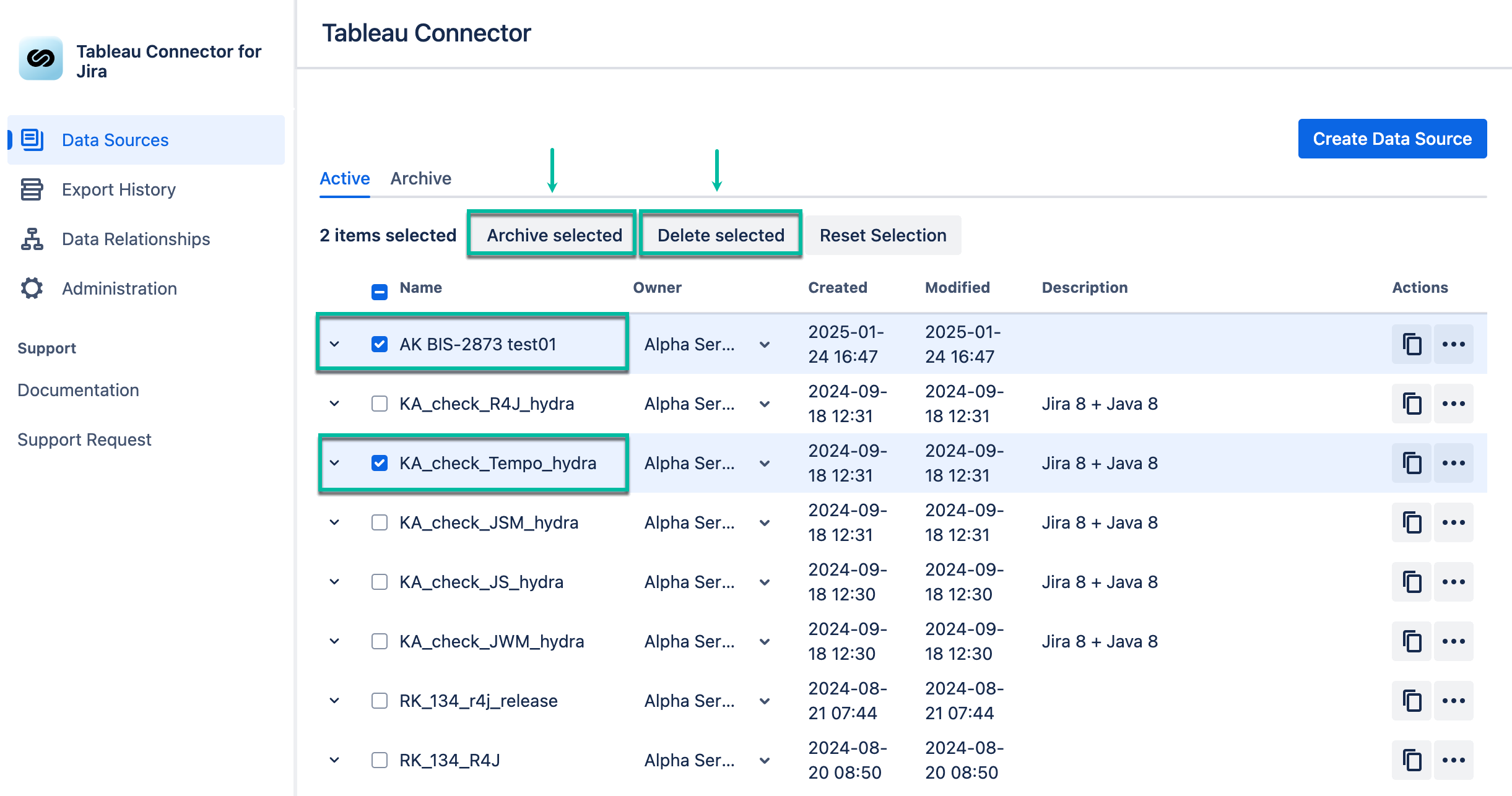Click the Administration gear icon

coord(32,288)
